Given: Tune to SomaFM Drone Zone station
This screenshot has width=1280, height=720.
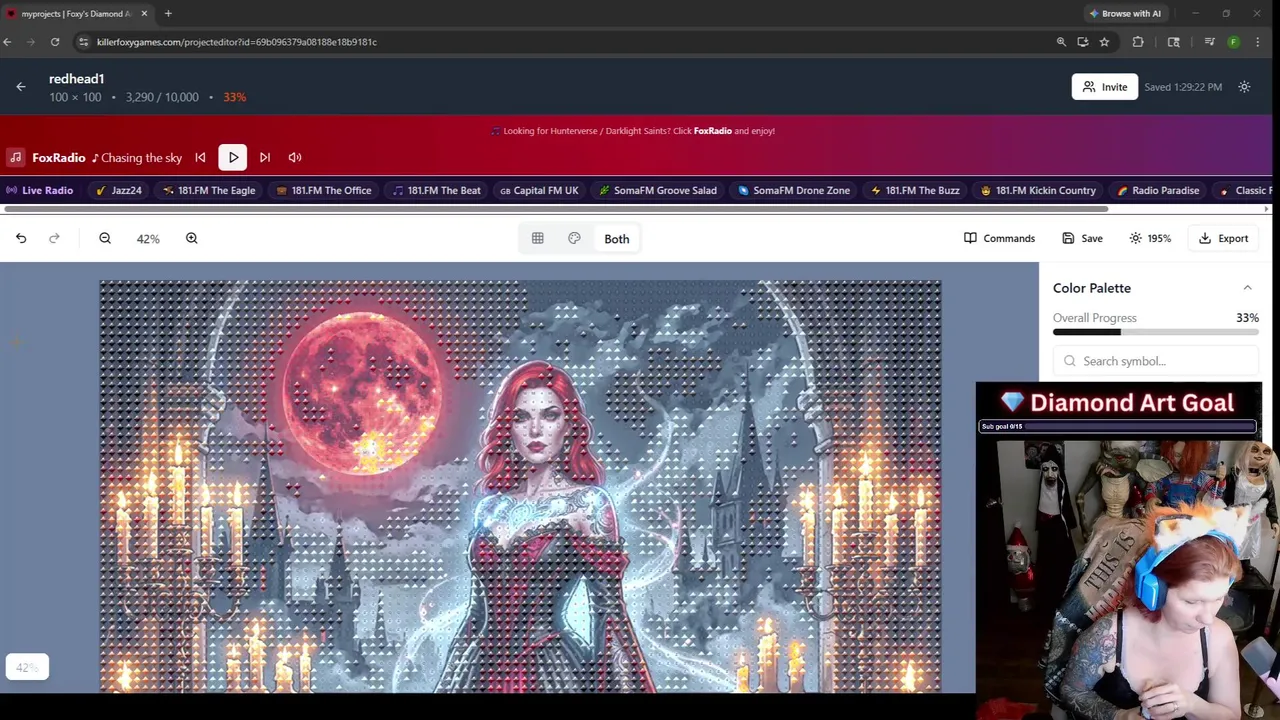Looking at the screenshot, I should (794, 190).
